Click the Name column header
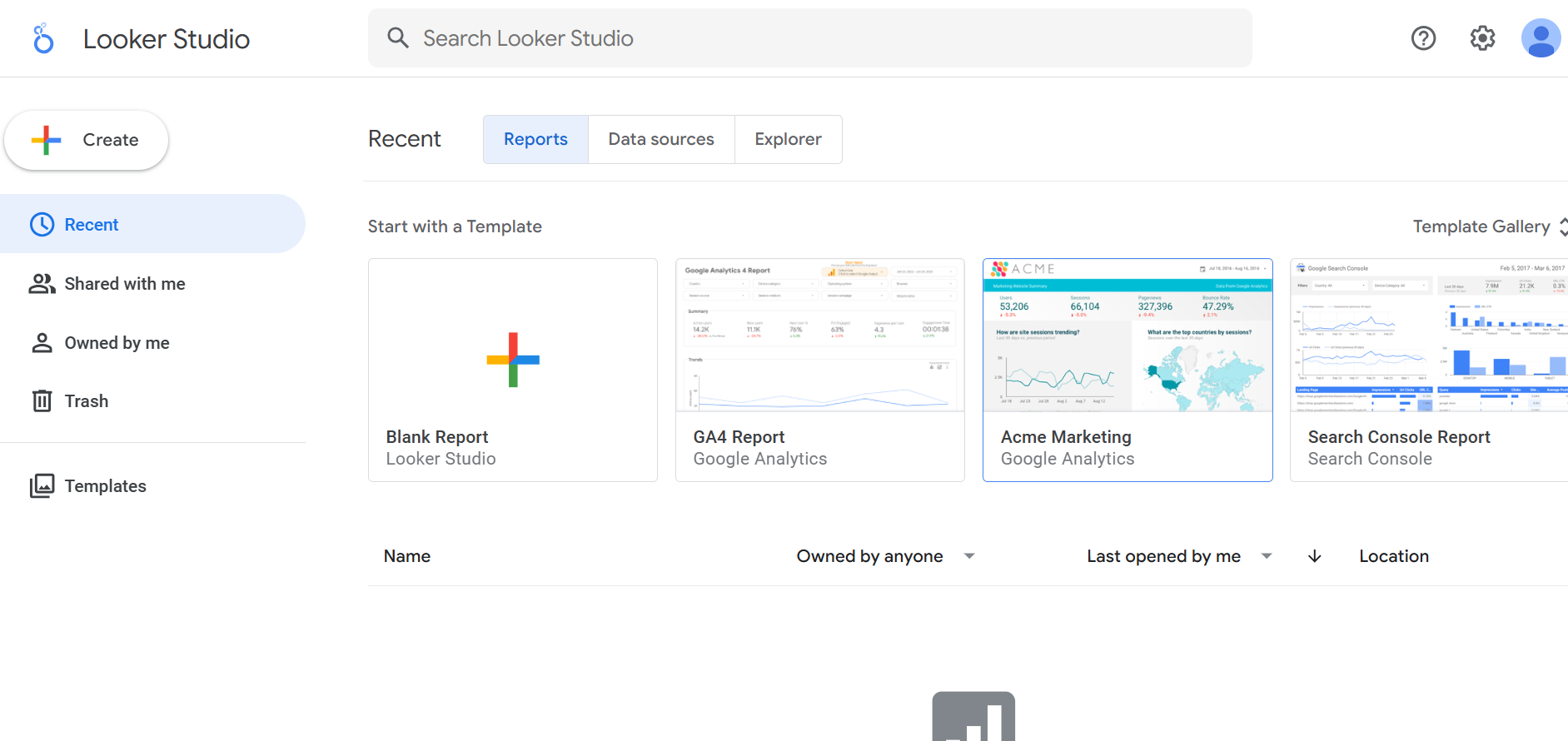This screenshot has height=741, width=1568. [x=407, y=556]
